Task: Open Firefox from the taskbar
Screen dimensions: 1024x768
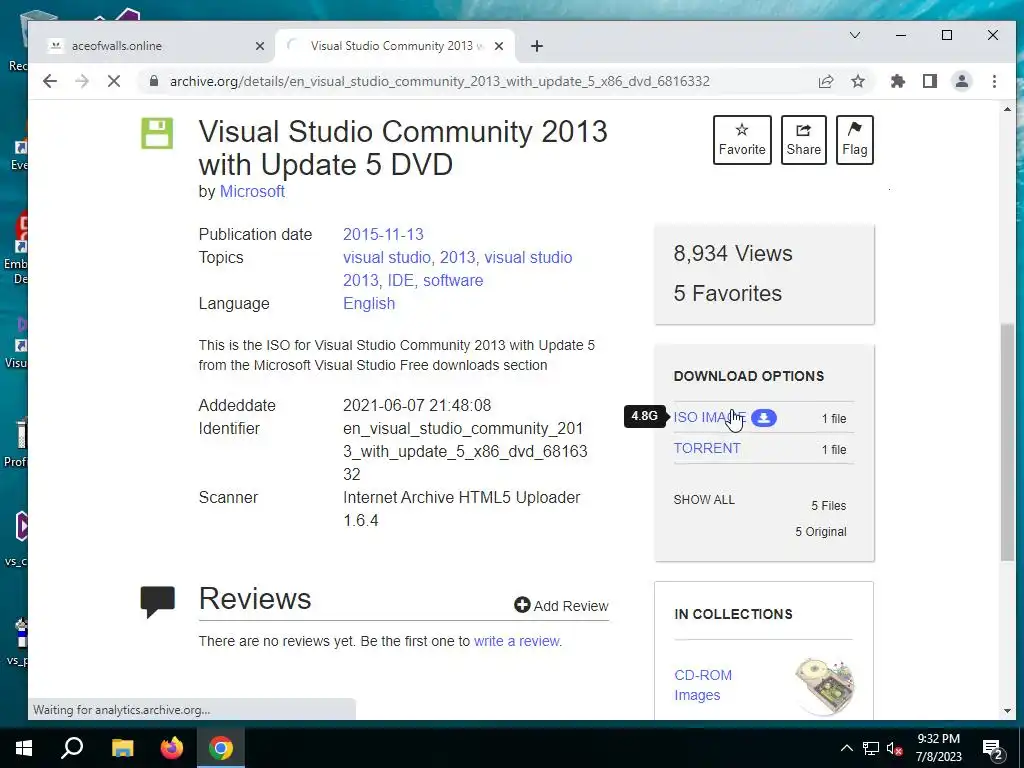Action: click(172, 748)
